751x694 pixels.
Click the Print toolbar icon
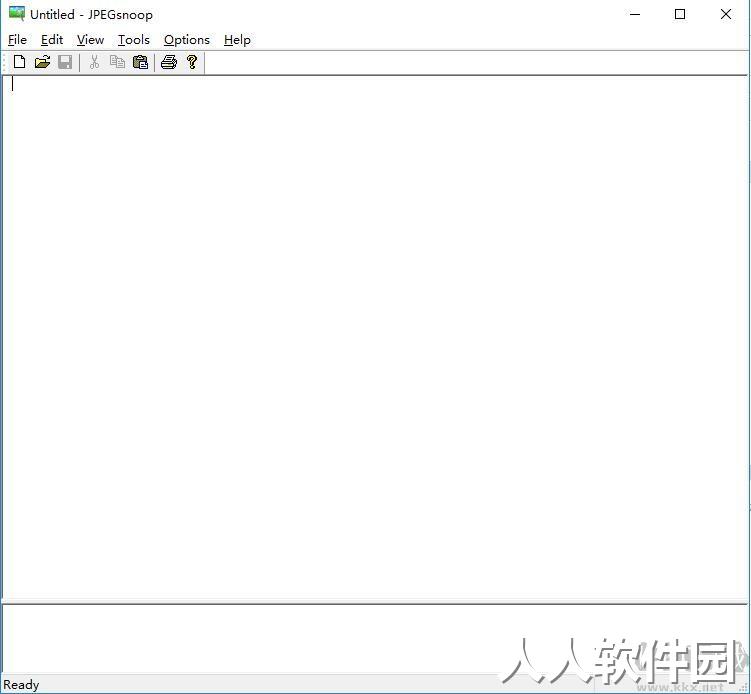[169, 62]
